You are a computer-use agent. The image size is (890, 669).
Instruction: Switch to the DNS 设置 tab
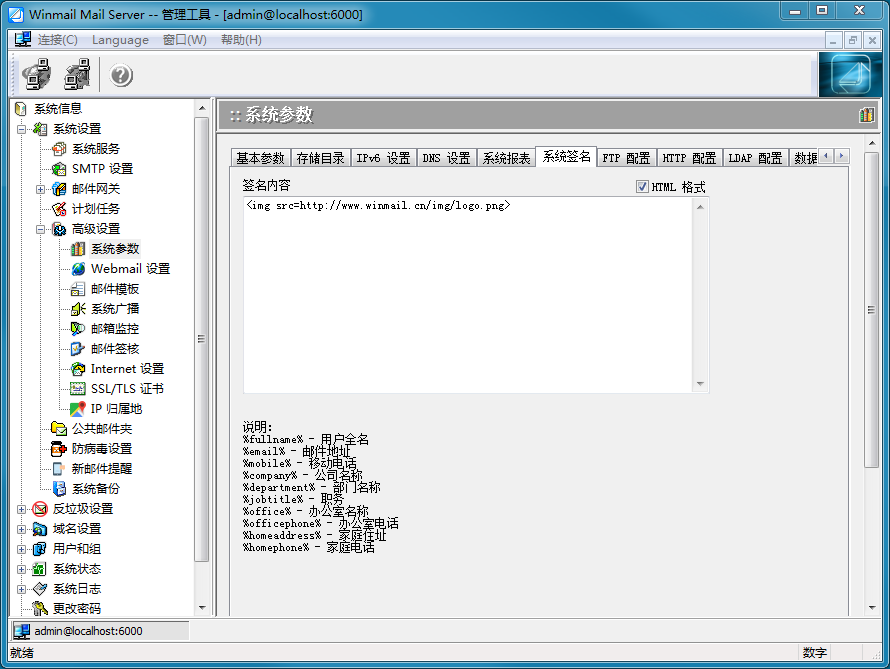tap(445, 158)
